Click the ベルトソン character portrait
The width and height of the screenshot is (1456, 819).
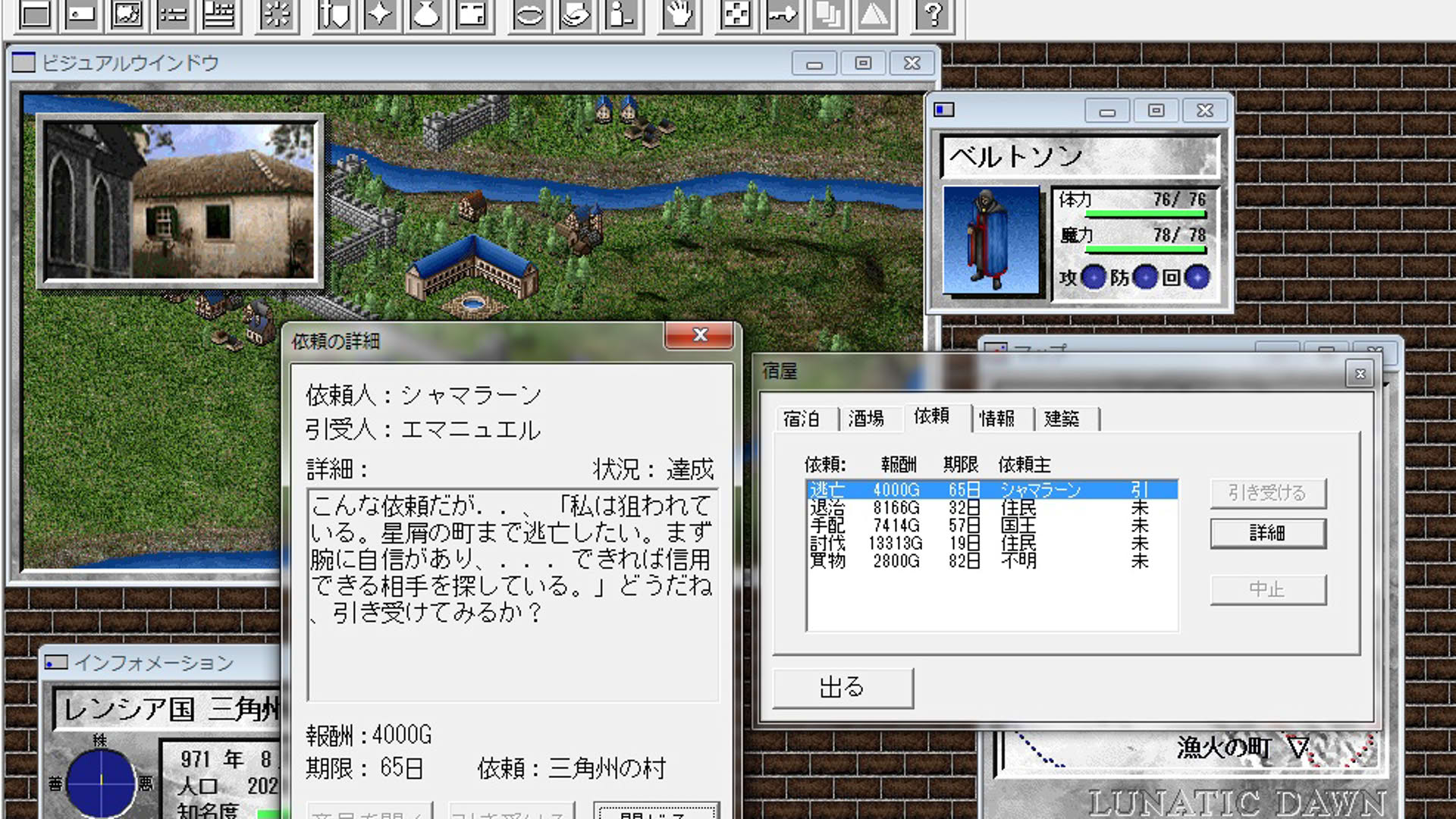click(991, 240)
